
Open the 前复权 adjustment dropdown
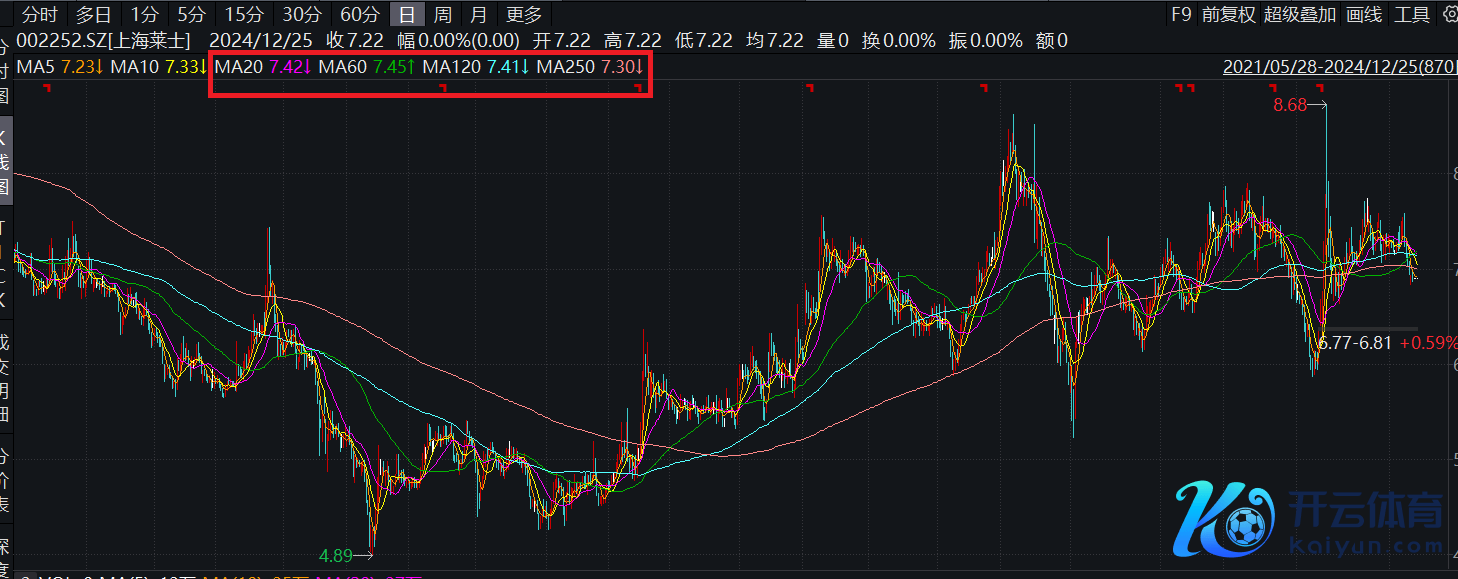coord(1228,14)
